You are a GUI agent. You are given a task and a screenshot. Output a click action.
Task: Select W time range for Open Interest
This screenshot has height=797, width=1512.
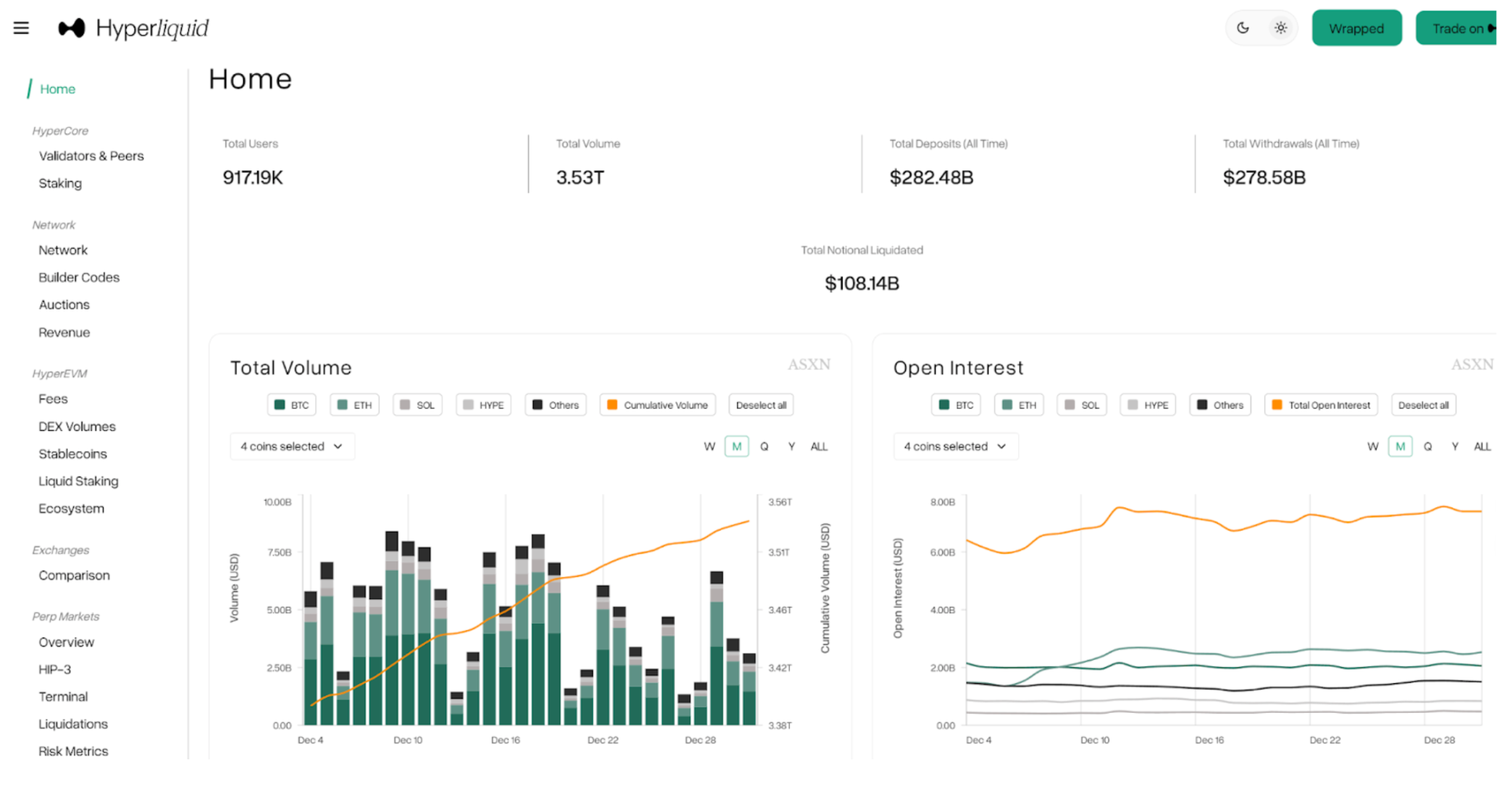point(1372,446)
